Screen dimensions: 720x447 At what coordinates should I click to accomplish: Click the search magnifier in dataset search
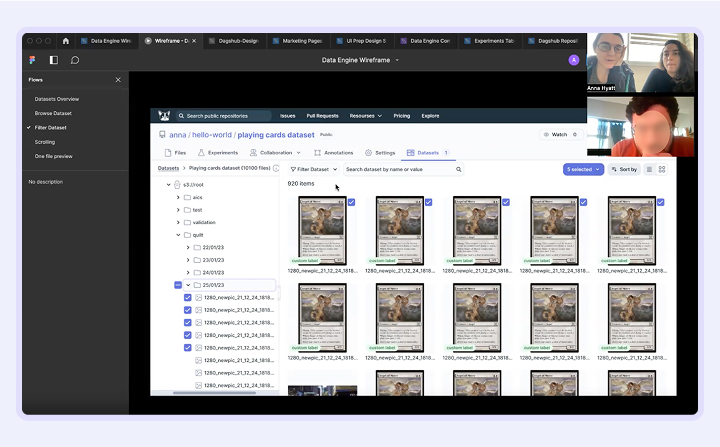pyautogui.click(x=458, y=170)
